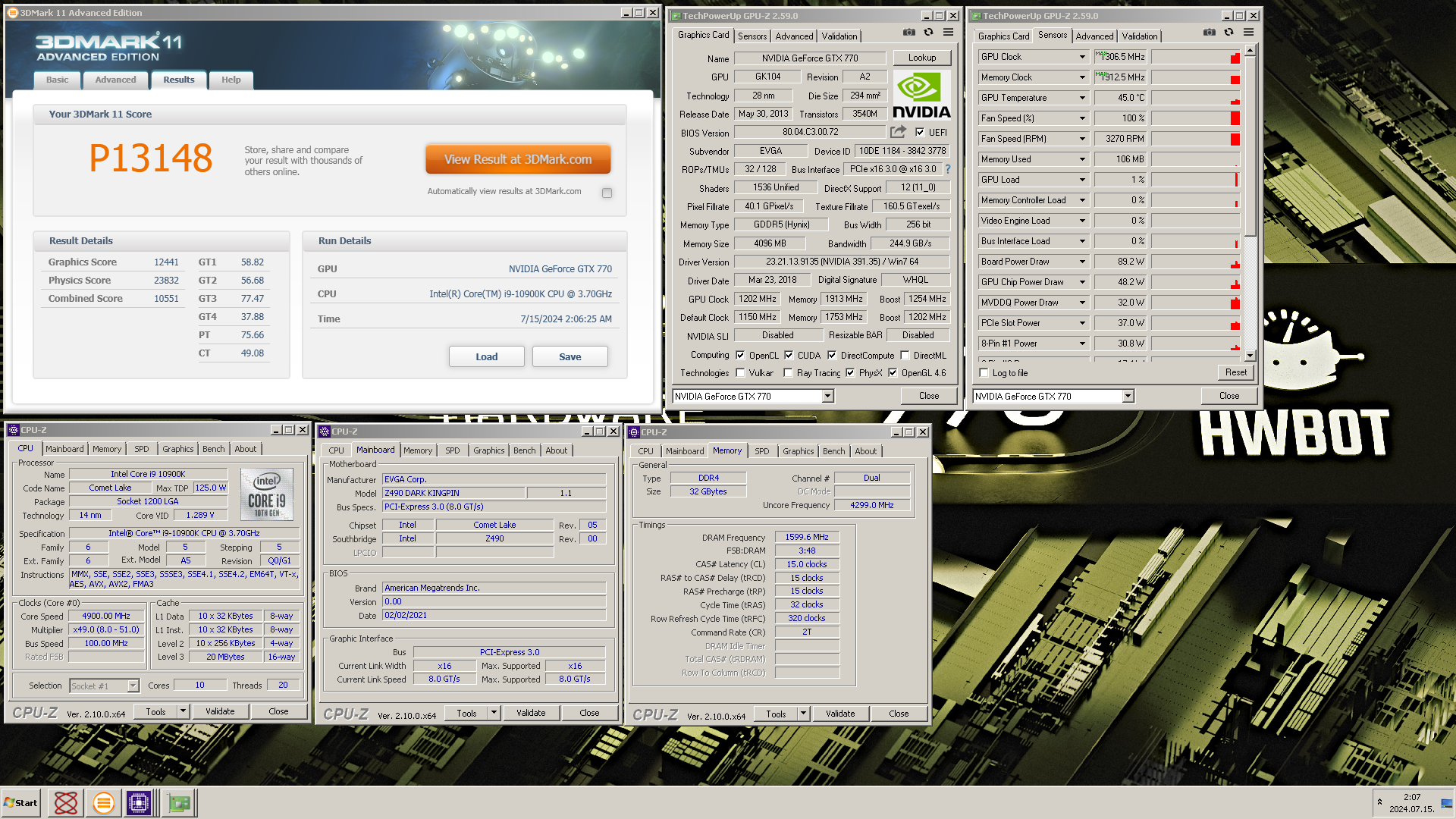Open GPU Temperature sensor dropdown
This screenshot has height=819, width=1456.
[1082, 98]
